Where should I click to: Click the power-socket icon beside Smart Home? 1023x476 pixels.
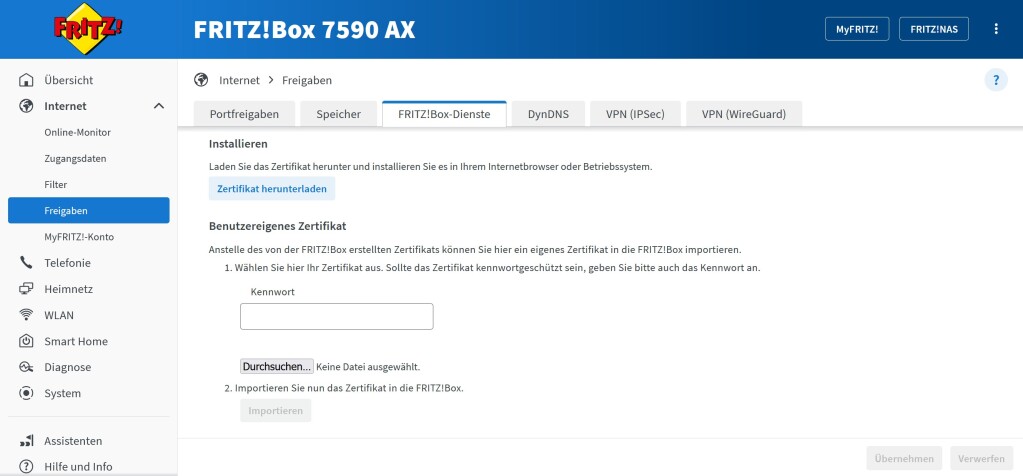26,341
